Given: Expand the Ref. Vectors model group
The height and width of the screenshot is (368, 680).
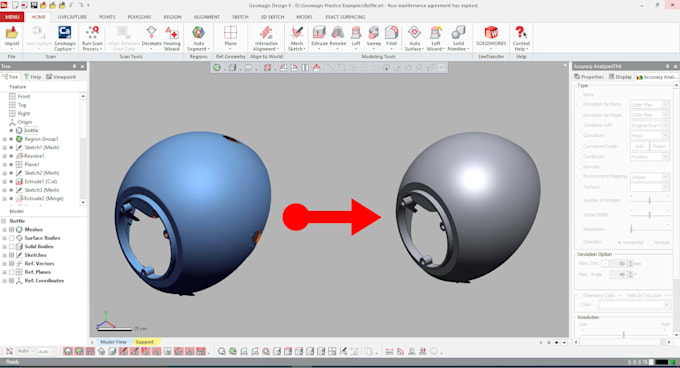Looking at the screenshot, I should coord(5,264).
